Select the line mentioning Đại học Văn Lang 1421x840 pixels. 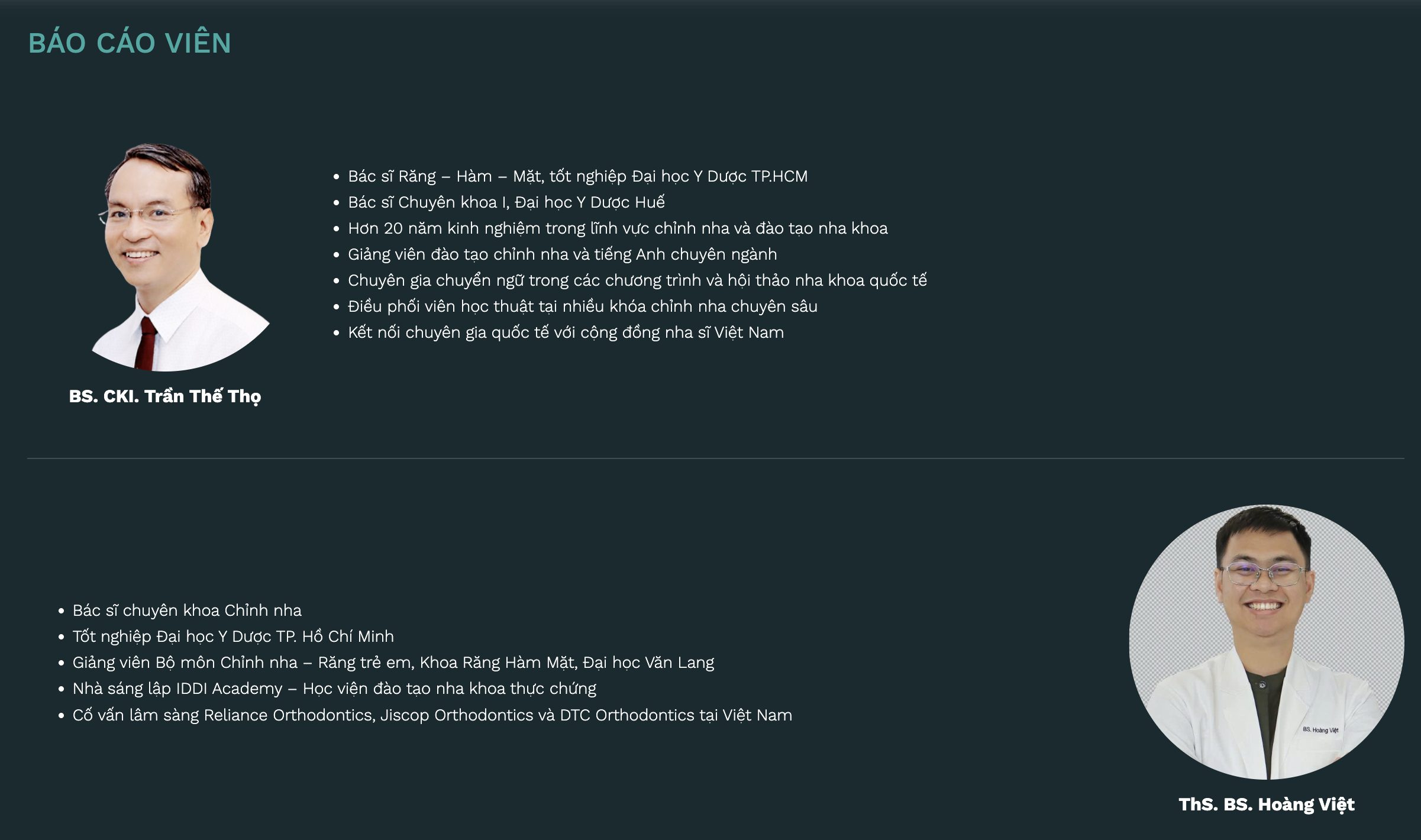393,663
